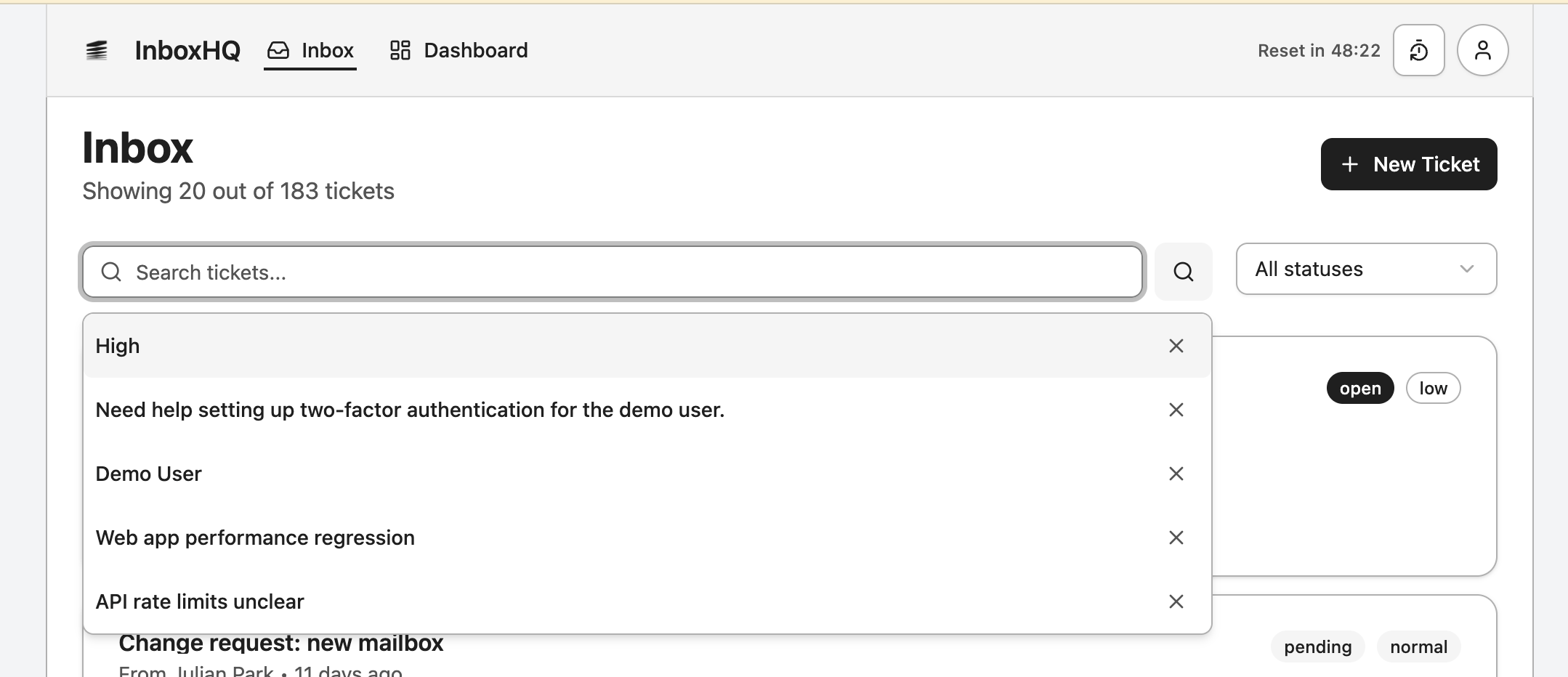Go to the Dashboard tab
The width and height of the screenshot is (1568, 677).
(459, 50)
